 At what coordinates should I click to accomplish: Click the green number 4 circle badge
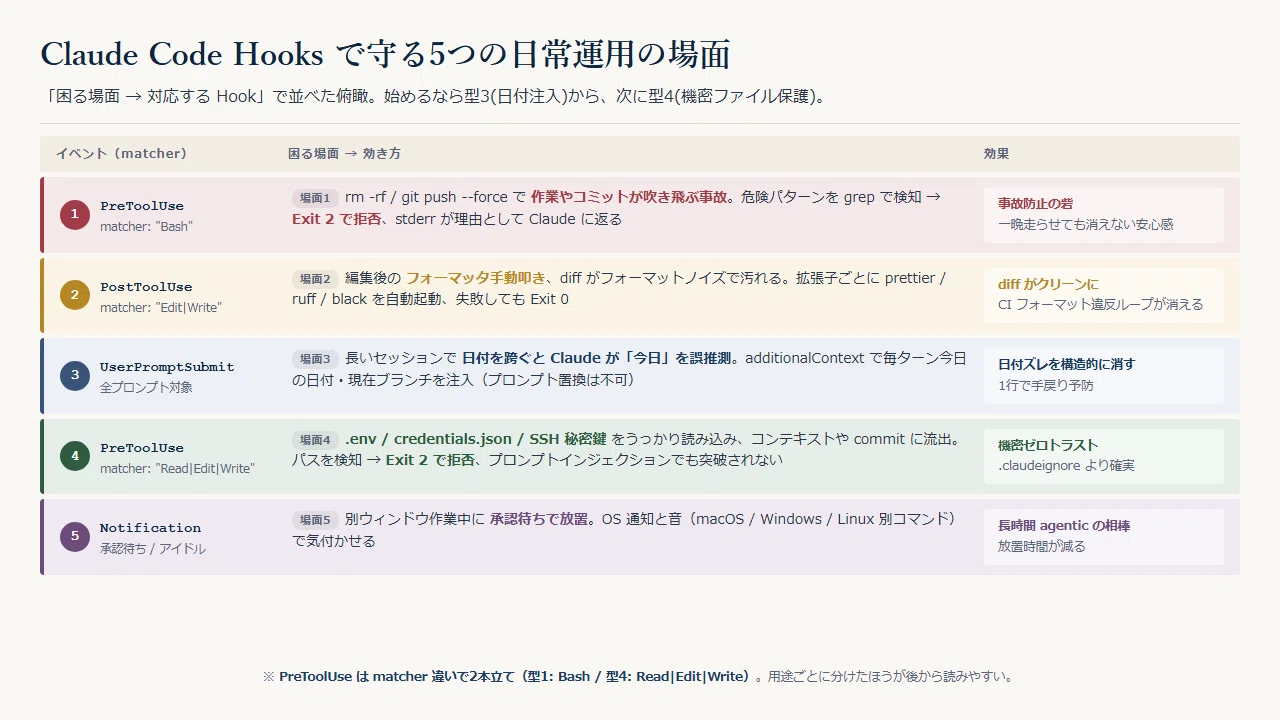pos(74,457)
